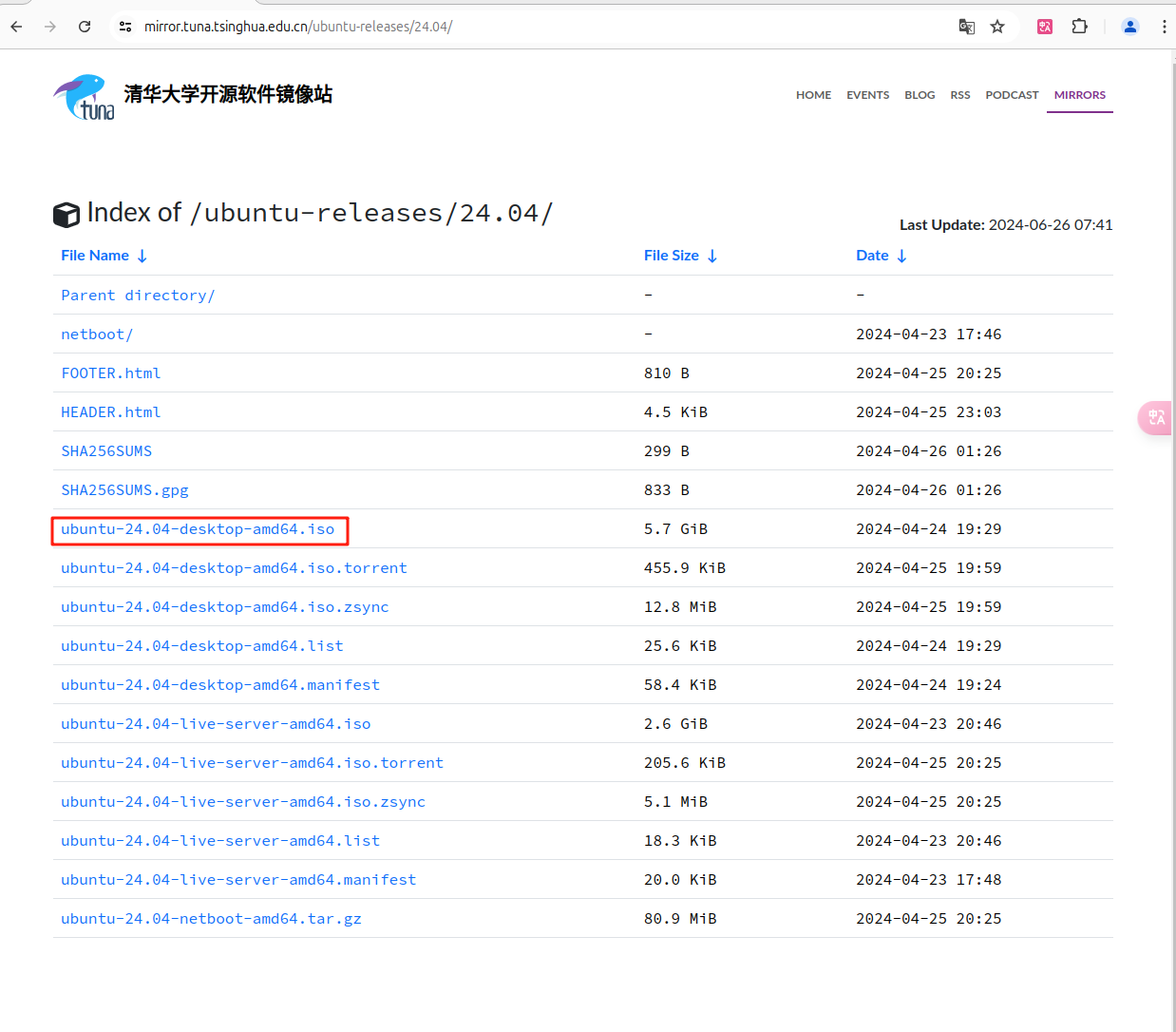Click the 5.7 GiB file size cell

click(x=675, y=529)
